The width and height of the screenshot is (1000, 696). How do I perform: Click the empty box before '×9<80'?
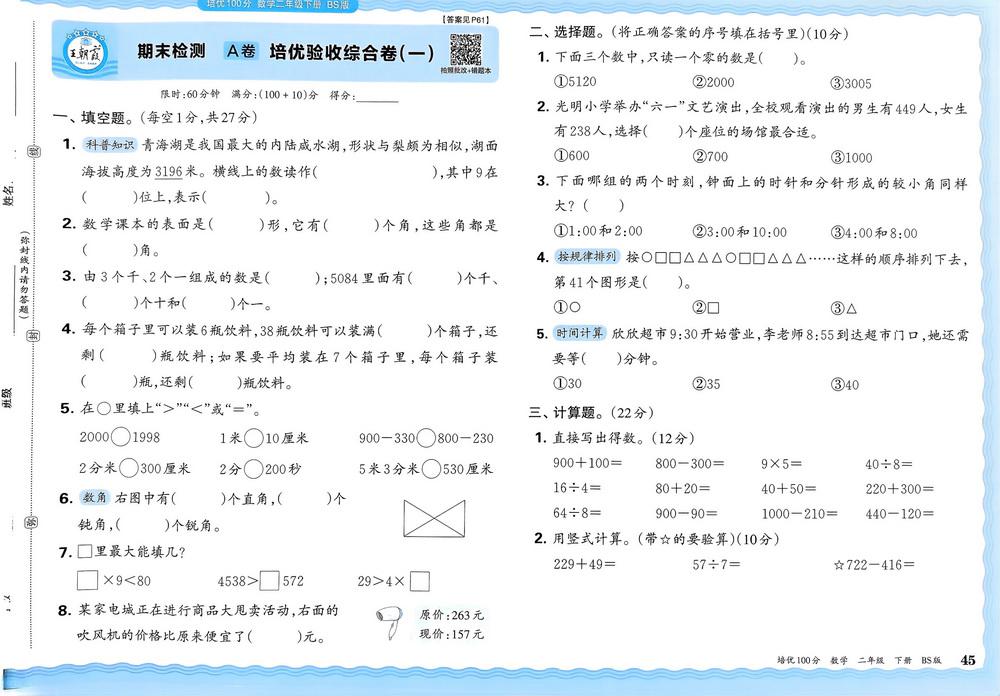tap(87, 580)
